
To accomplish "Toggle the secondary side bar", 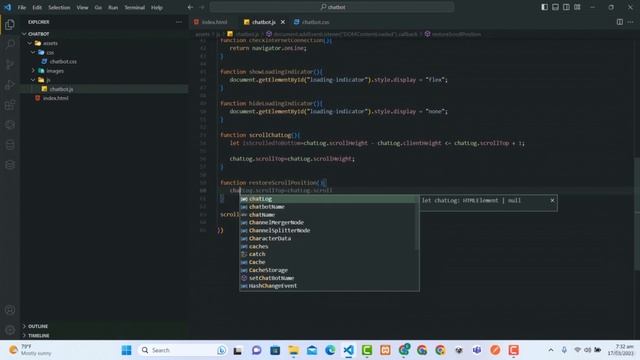I will click(566, 7).
